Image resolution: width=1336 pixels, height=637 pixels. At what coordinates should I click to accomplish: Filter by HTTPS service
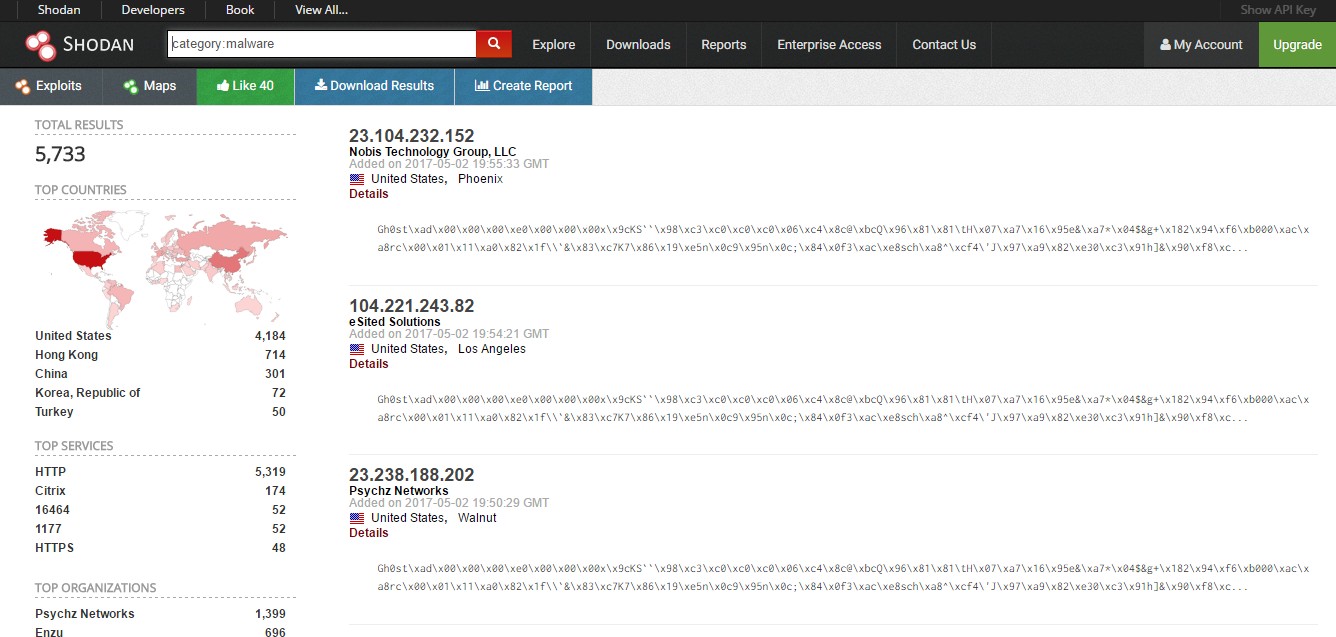(54, 548)
